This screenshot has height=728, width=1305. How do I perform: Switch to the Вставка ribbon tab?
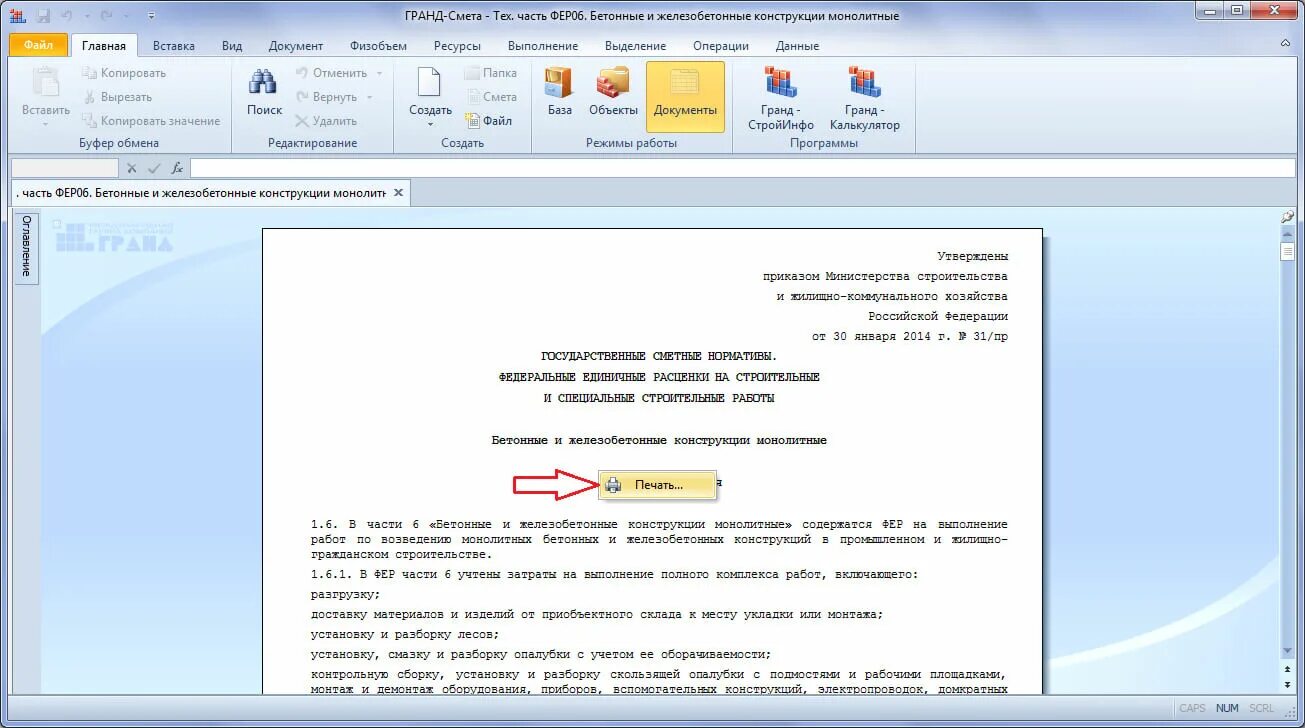click(x=174, y=46)
